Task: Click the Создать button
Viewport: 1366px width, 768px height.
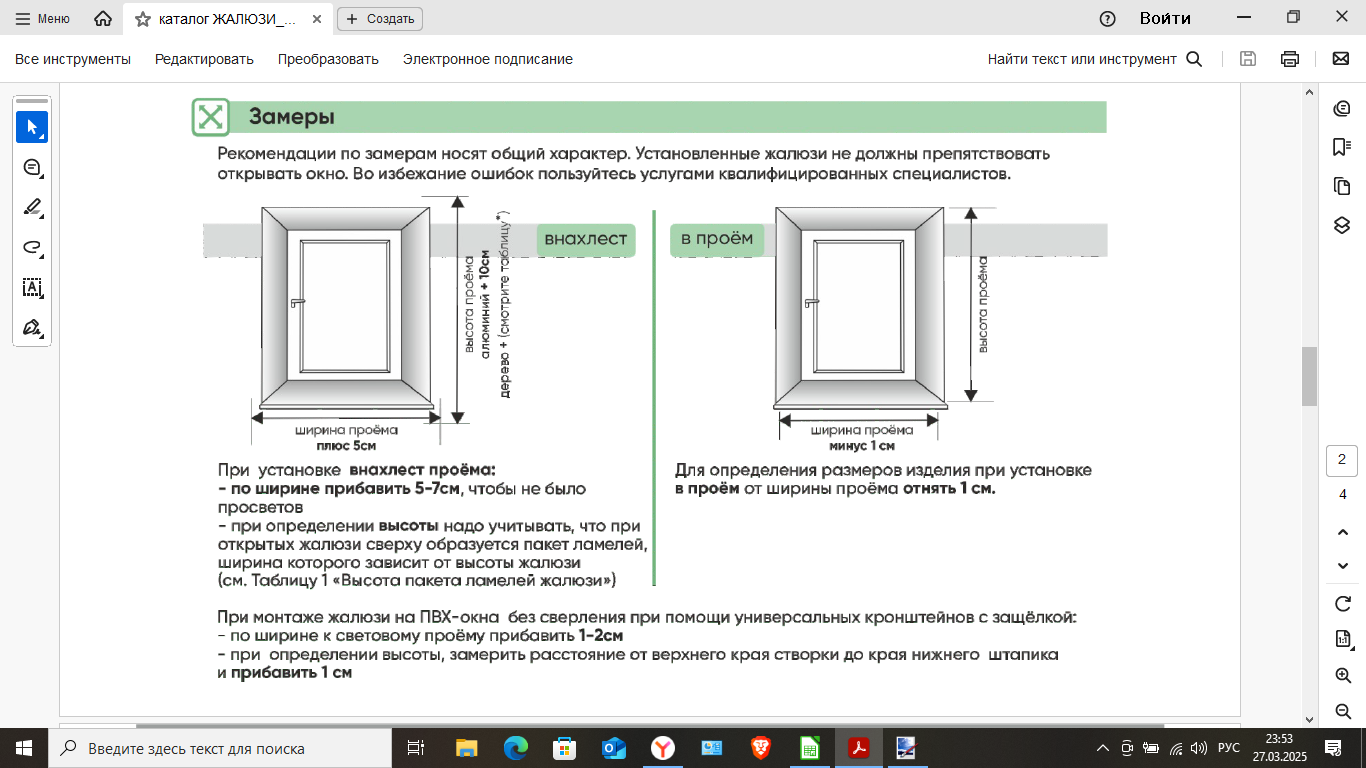Action: coord(380,19)
